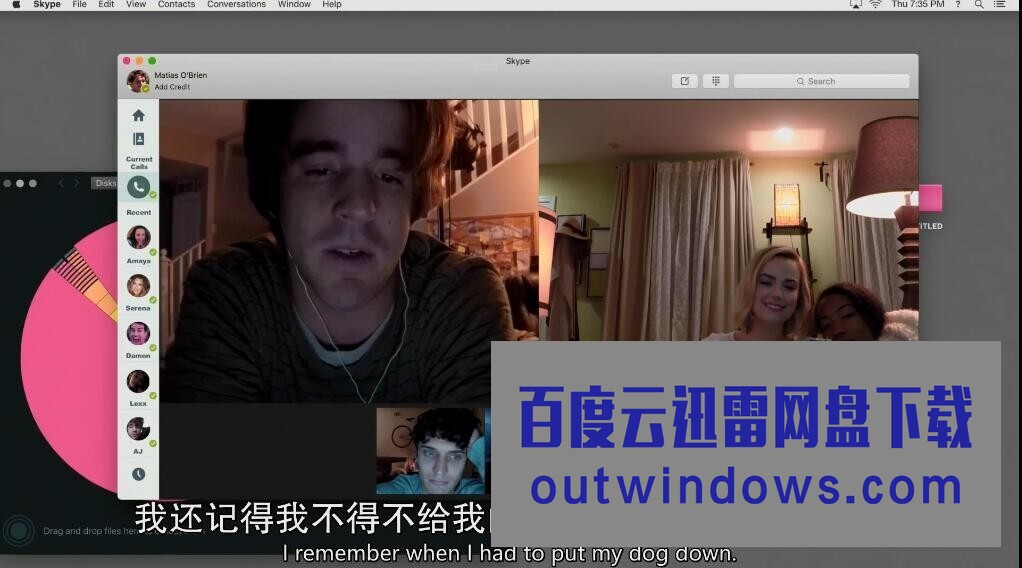Click the Wi-Fi status icon
This screenshot has width=1022, height=568.
coord(875,4)
